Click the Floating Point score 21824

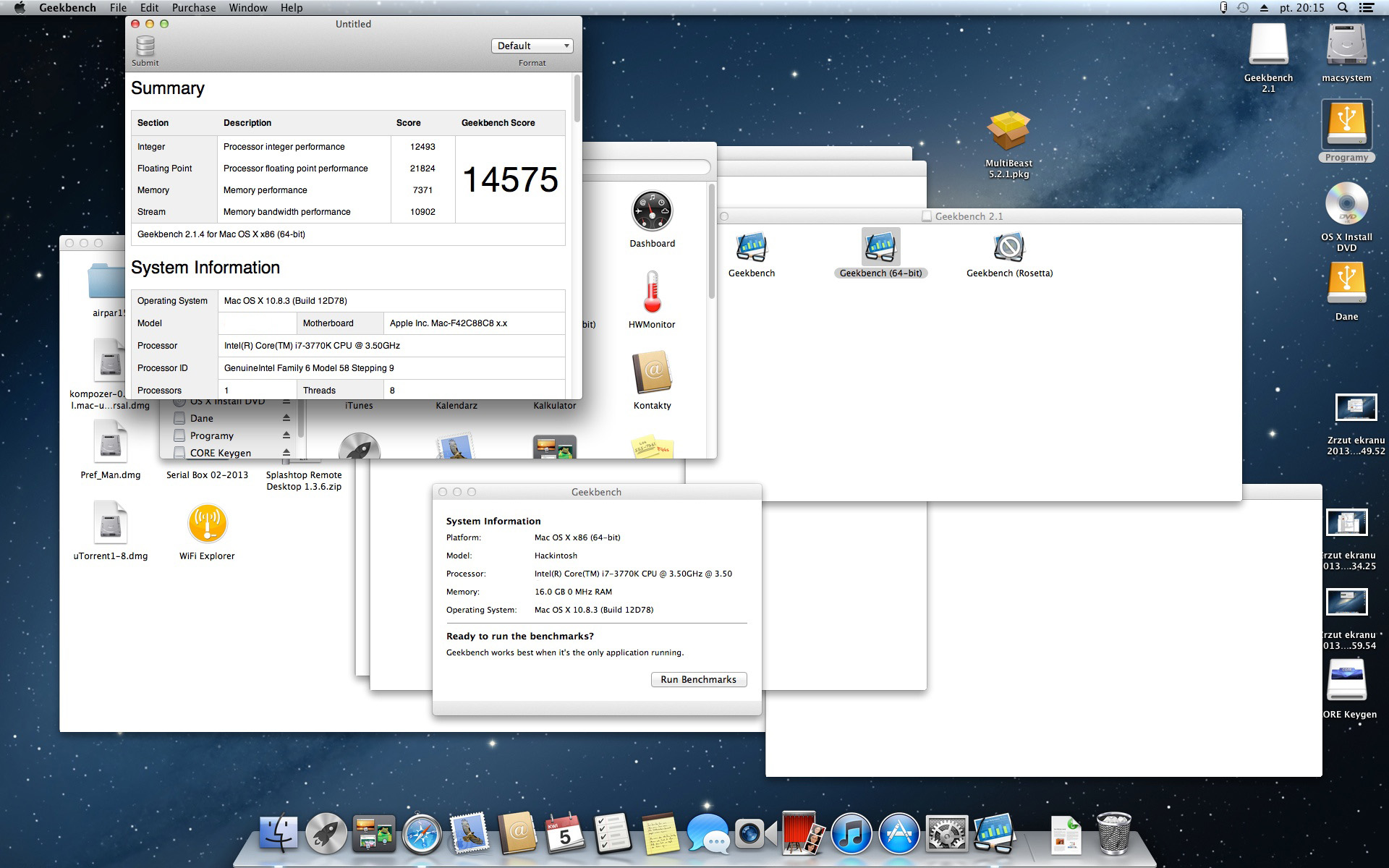[422, 169]
